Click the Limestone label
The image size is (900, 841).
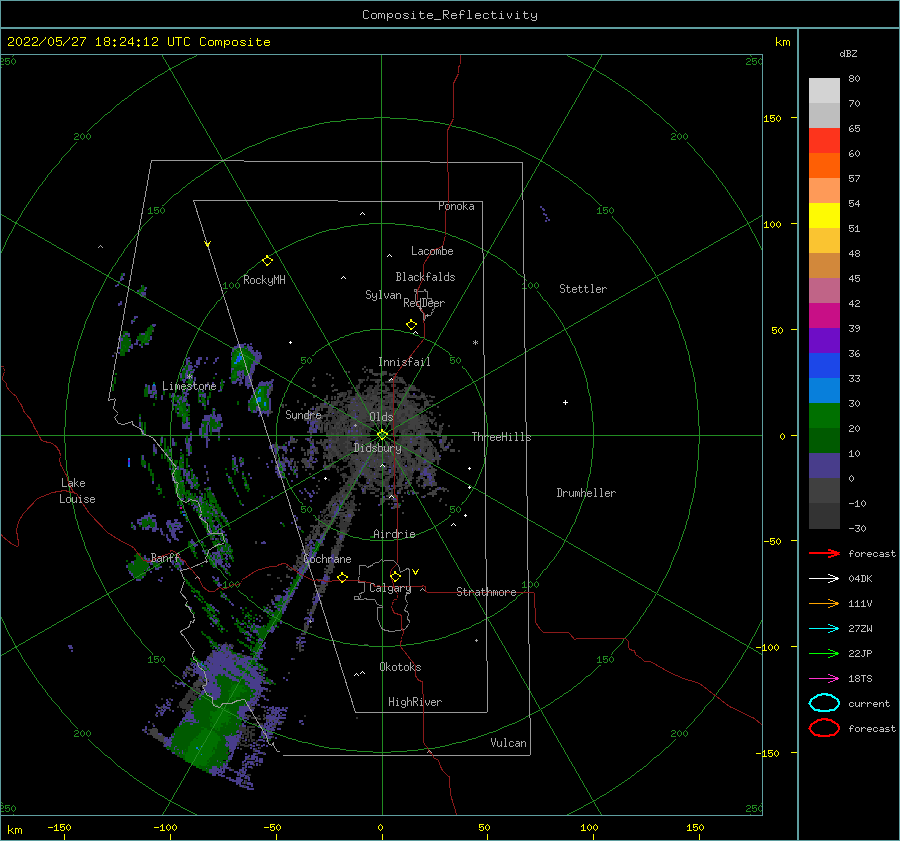click(x=189, y=386)
